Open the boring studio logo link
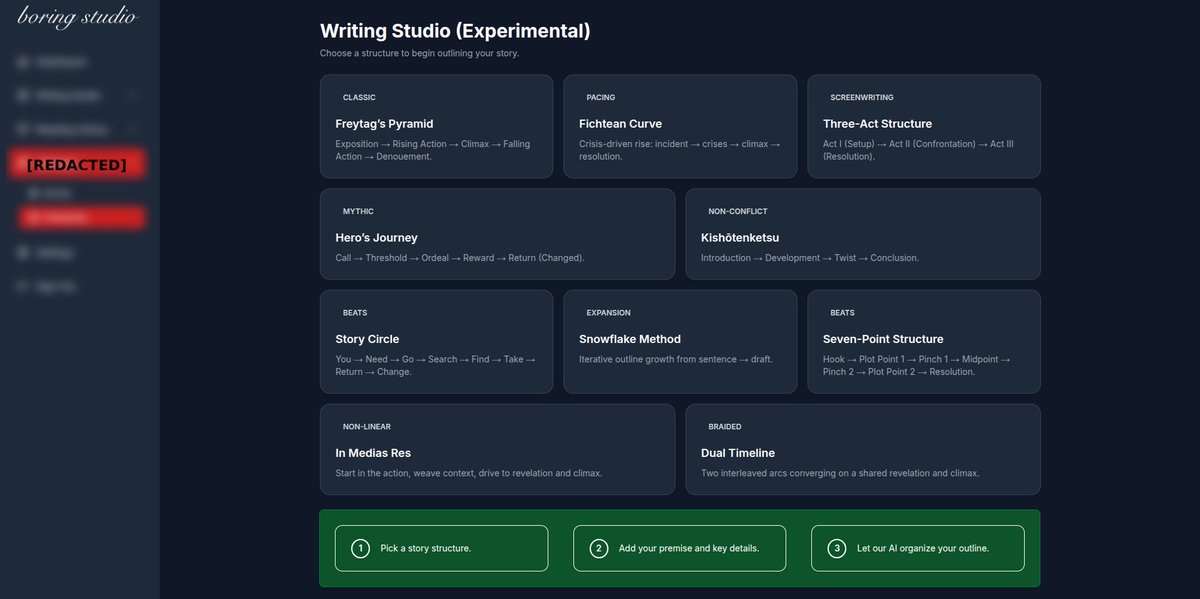The width and height of the screenshot is (1200, 599). point(77,17)
